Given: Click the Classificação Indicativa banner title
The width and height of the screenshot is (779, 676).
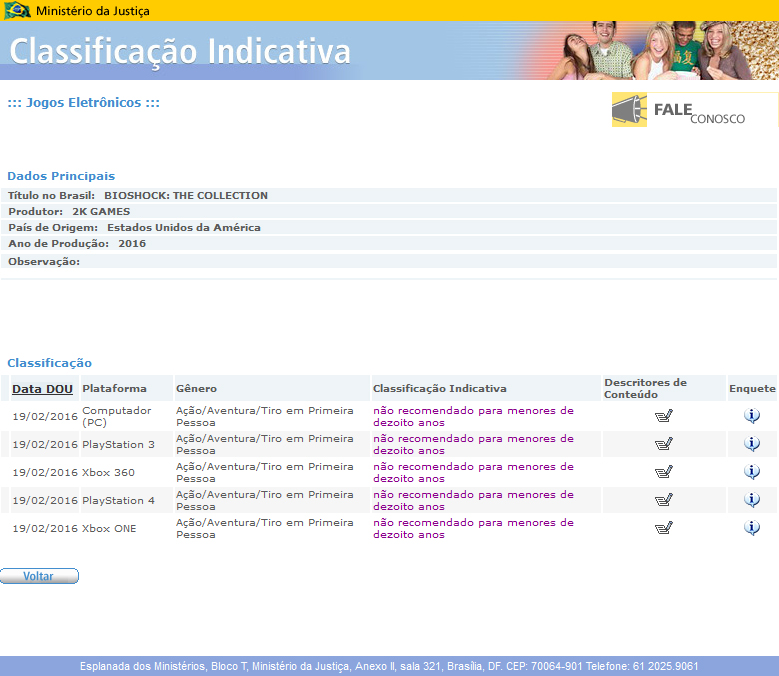Looking at the screenshot, I should pyautogui.click(x=180, y=51).
